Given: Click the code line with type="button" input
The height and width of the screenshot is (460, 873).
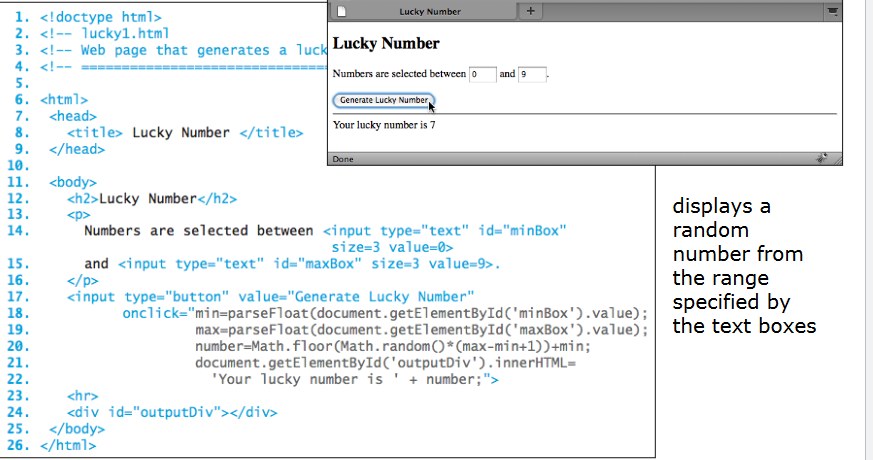Looking at the screenshot, I should coord(271,297).
